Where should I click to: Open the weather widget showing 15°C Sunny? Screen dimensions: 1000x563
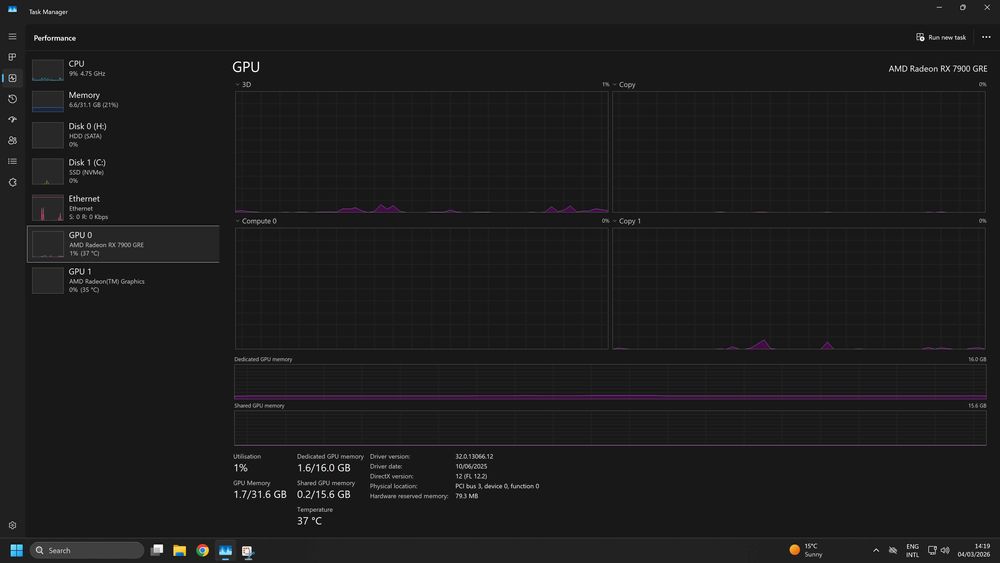(807, 550)
